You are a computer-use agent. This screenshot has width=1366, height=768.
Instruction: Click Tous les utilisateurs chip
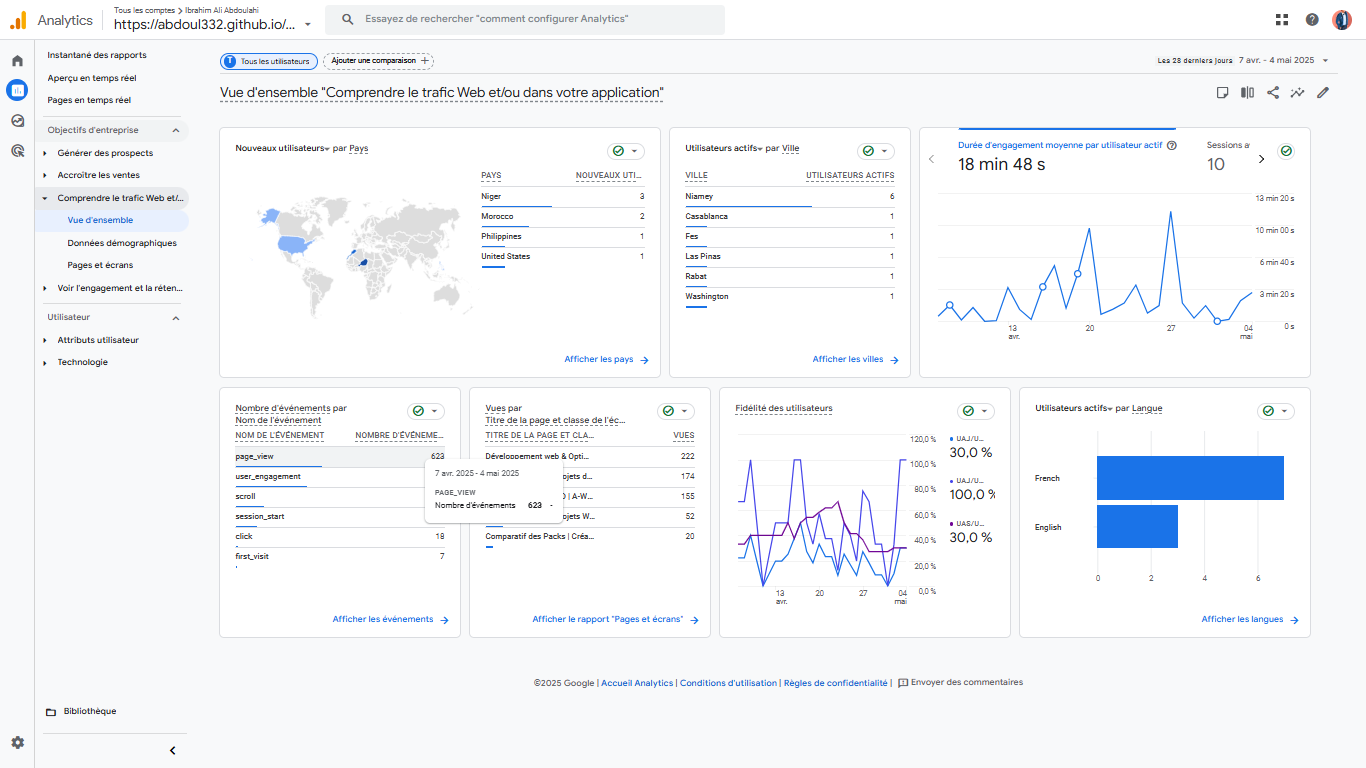tap(269, 61)
